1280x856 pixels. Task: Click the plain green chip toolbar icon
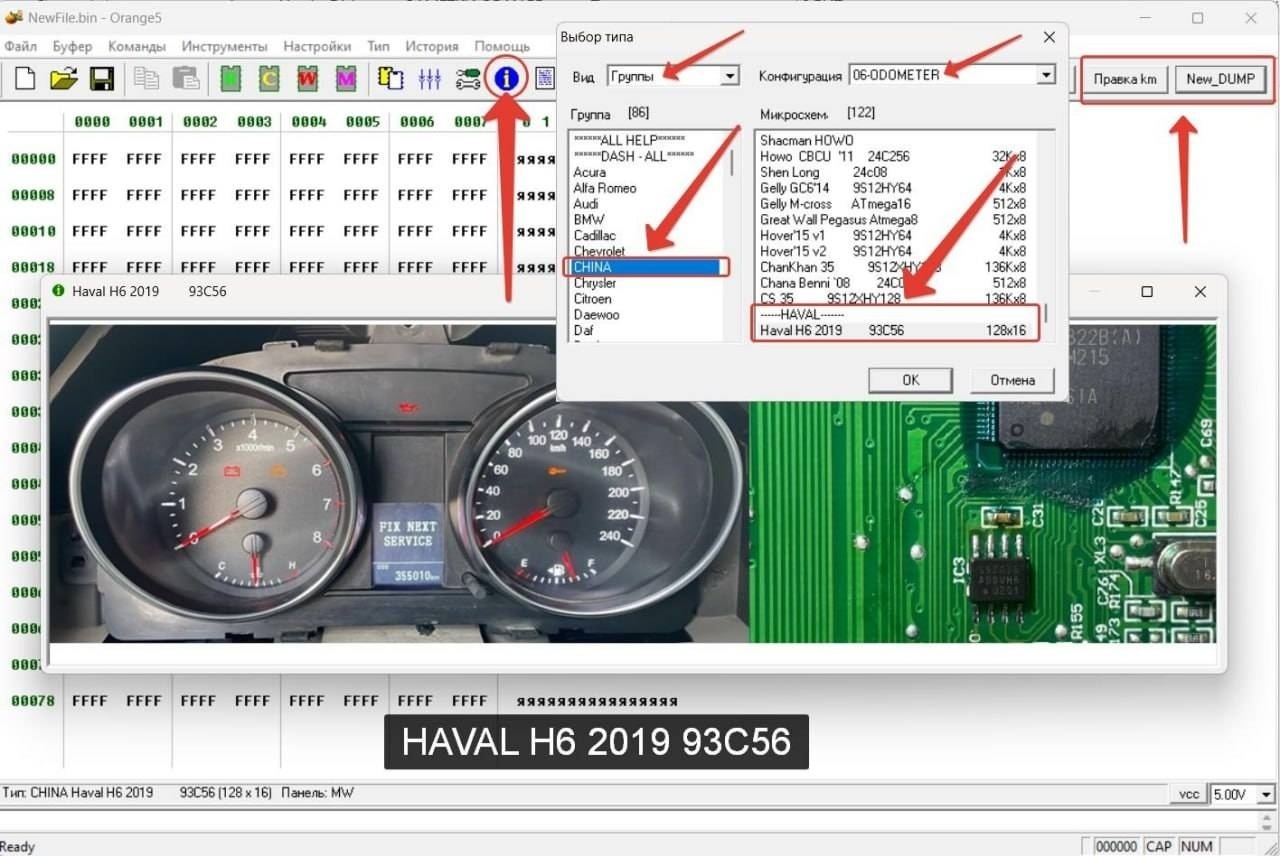(x=231, y=79)
